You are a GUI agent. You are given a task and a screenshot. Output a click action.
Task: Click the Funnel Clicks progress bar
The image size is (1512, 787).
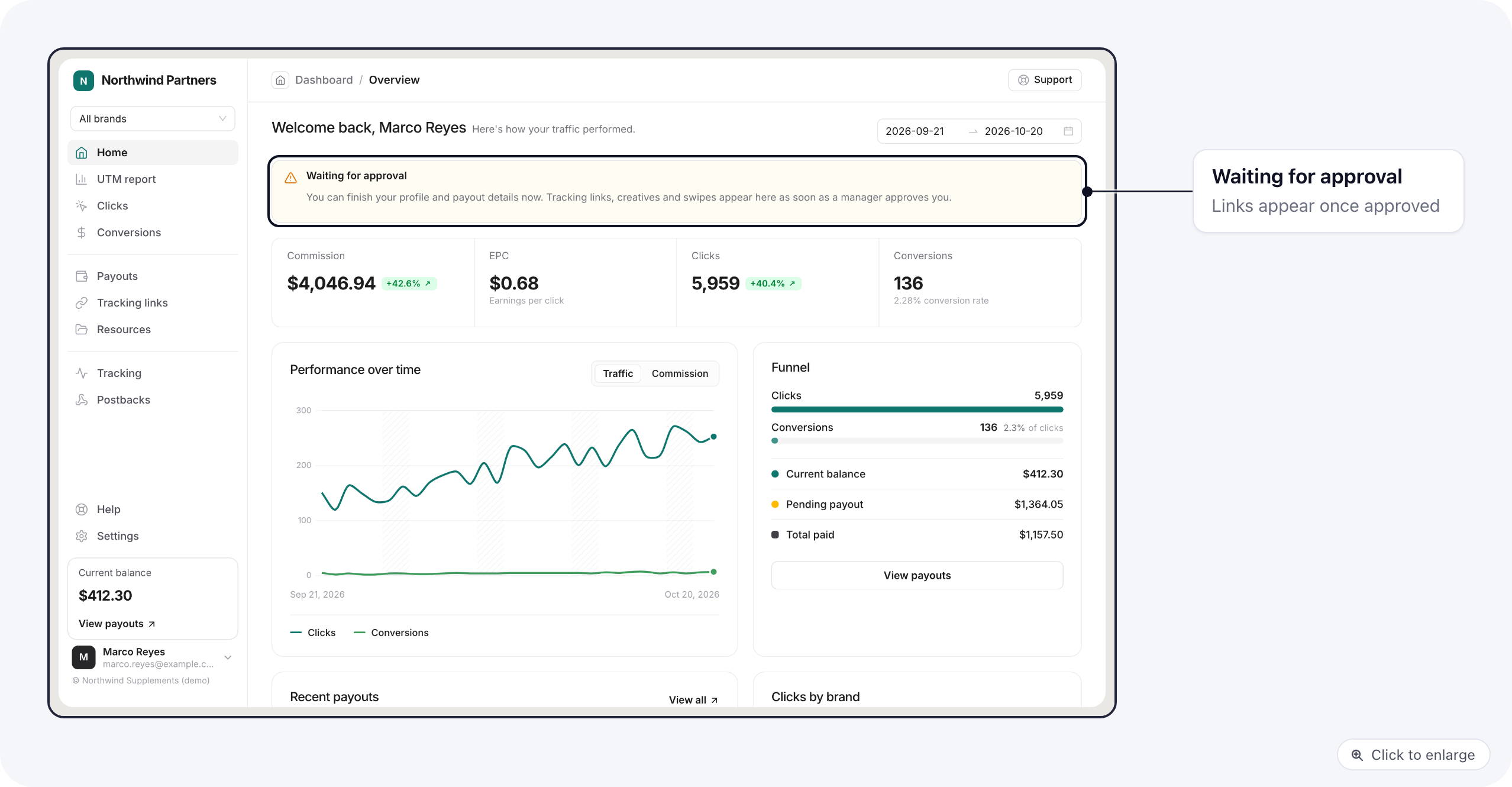coord(917,409)
